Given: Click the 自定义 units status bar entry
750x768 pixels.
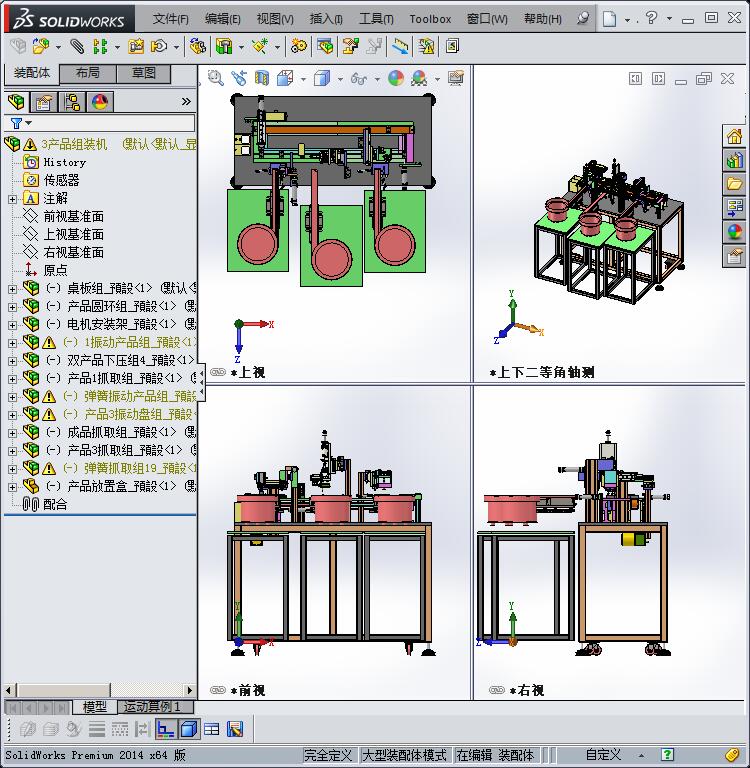Looking at the screenshot, I should pos(603,755).
